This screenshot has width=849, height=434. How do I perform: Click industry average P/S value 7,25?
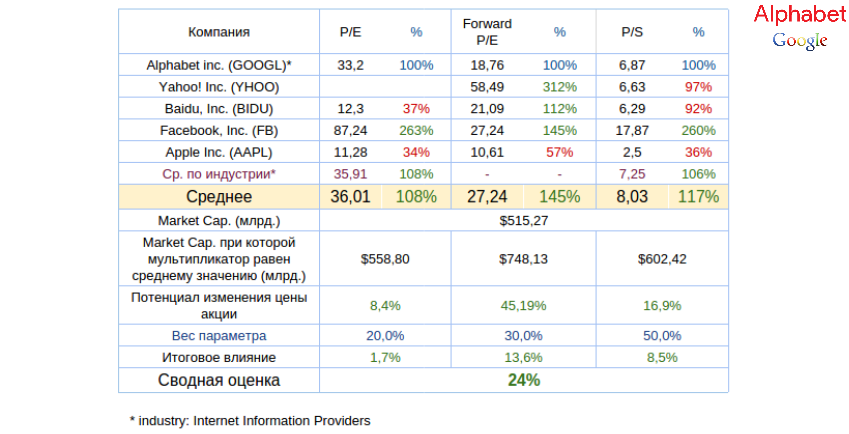pos(632,174)
